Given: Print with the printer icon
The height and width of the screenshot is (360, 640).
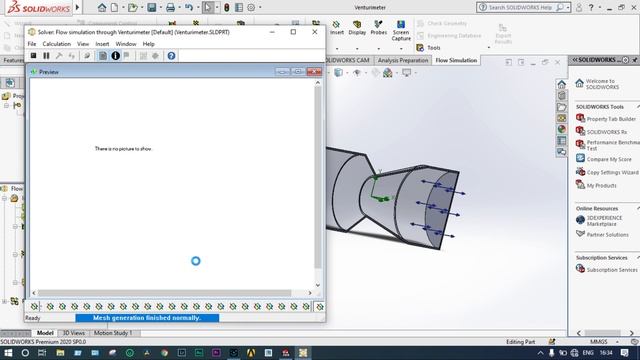Looking at the screenshot, I should [x=171, y=7].
